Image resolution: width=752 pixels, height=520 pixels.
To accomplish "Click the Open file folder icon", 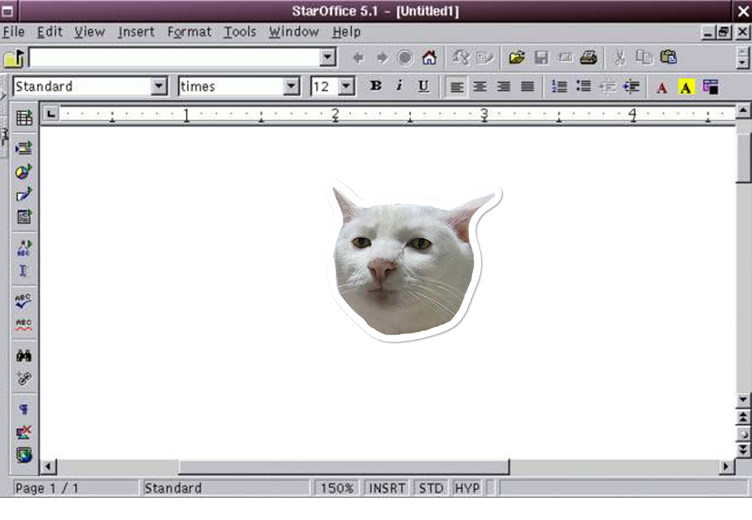I will pyautogui.click(x=517, y=58).
